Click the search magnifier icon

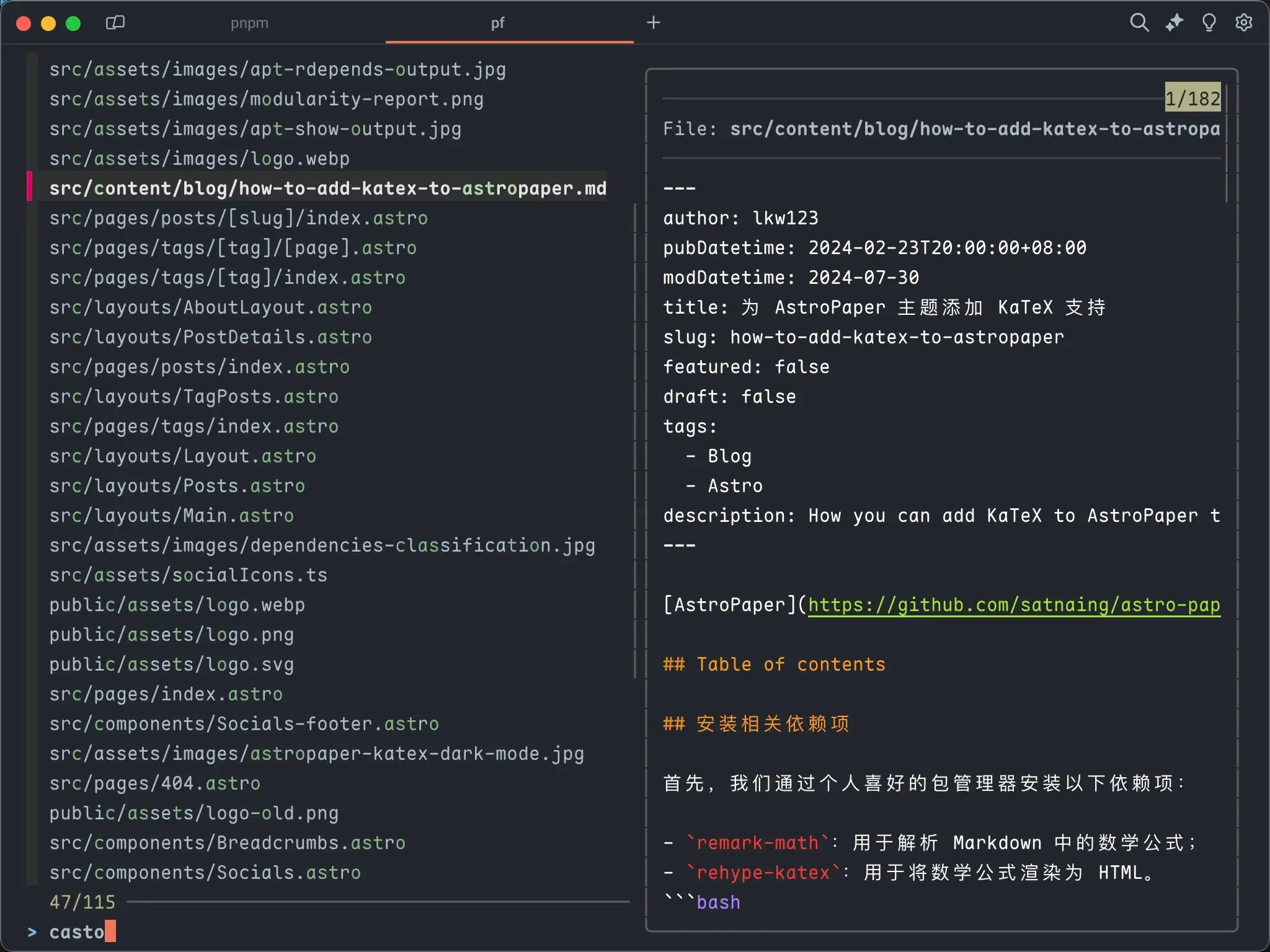coord(1139,23)
